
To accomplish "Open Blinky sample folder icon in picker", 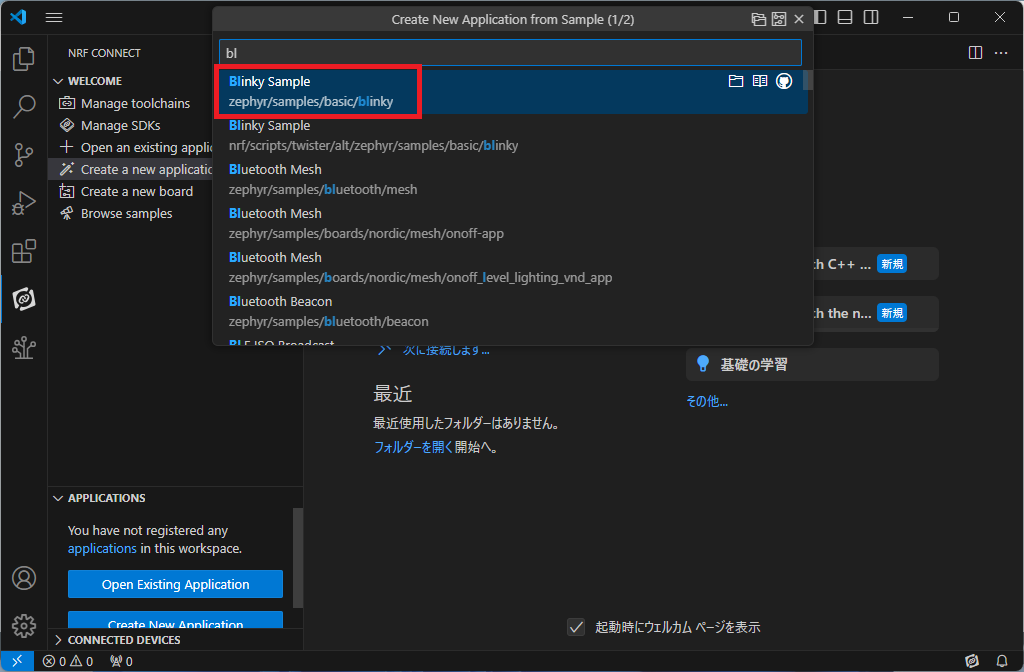I will [x=736, y=81].
